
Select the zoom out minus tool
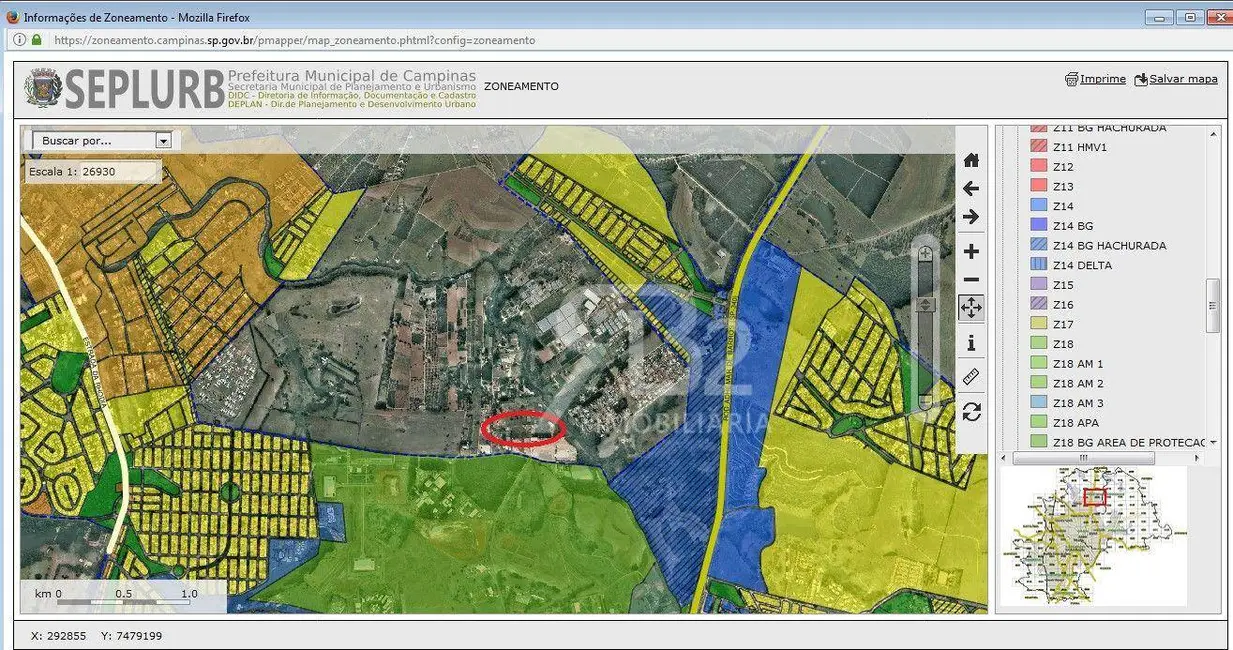click(971, 280)
